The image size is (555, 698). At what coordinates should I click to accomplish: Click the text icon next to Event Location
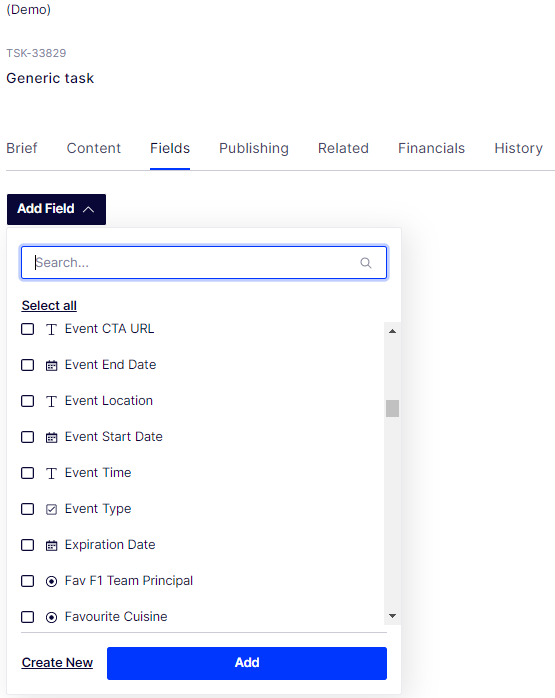(x=52, y=402)
